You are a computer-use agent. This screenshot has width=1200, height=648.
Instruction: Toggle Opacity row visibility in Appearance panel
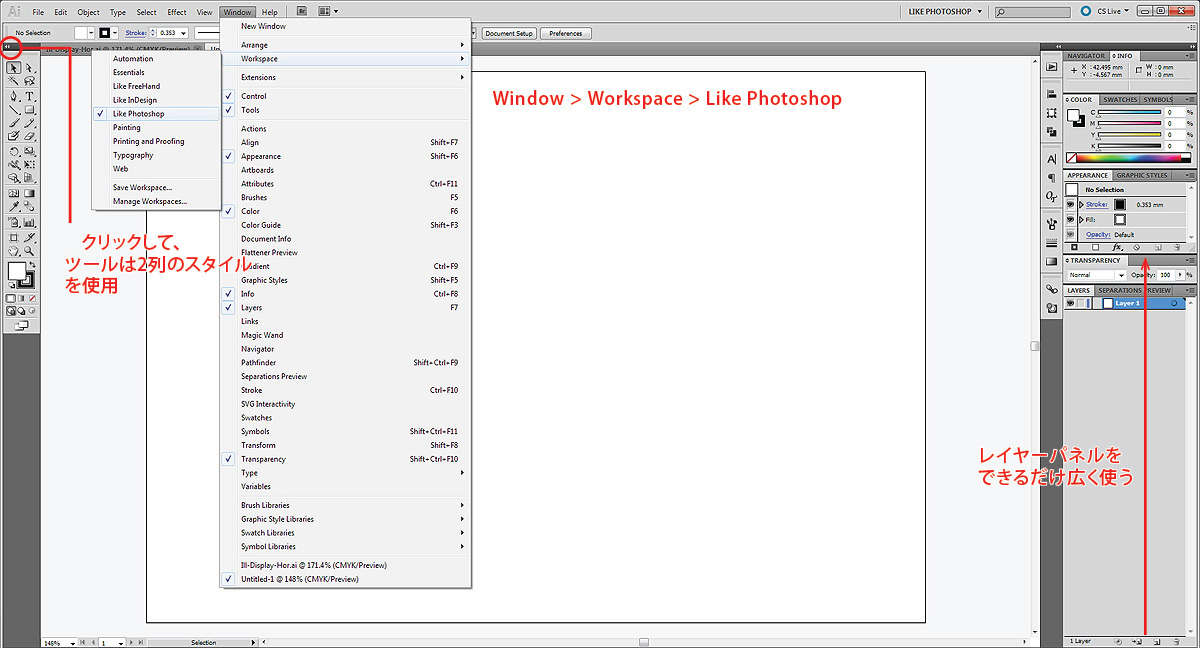(x=1070, y=234)
